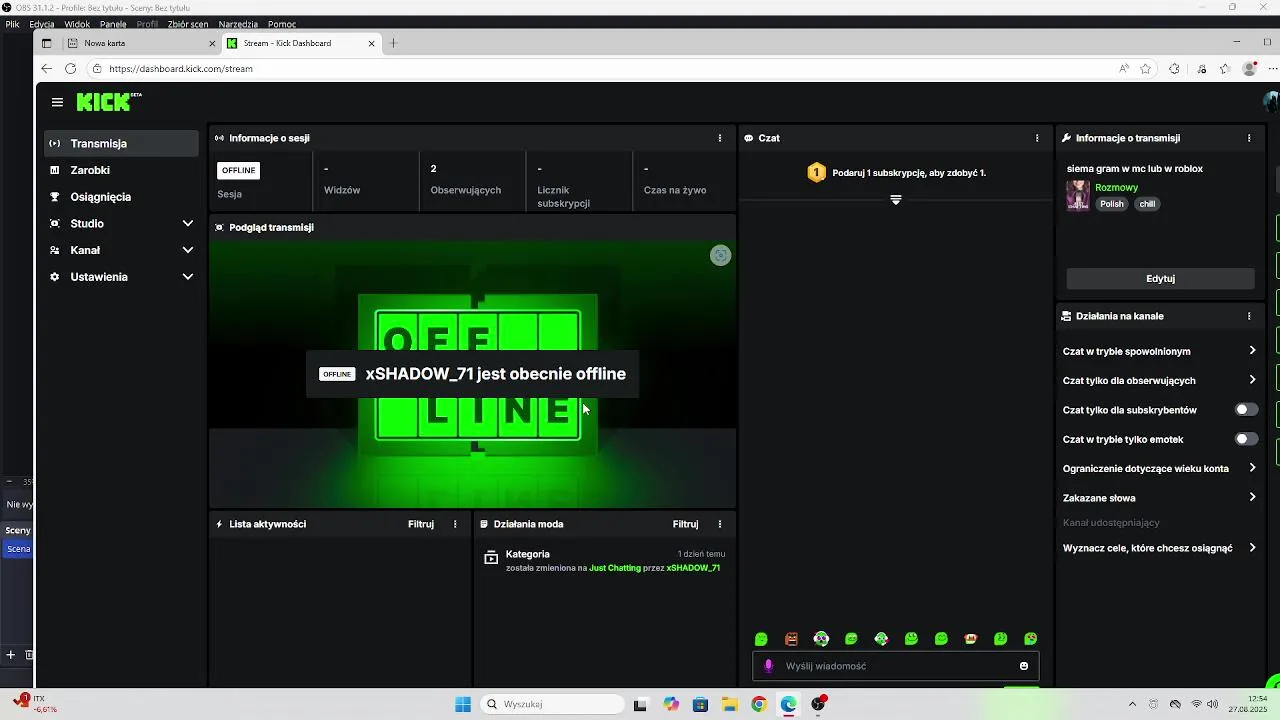Add page to favorites star icon
The height and width of the screenshot is (720, 1280).
[1146, 69]
